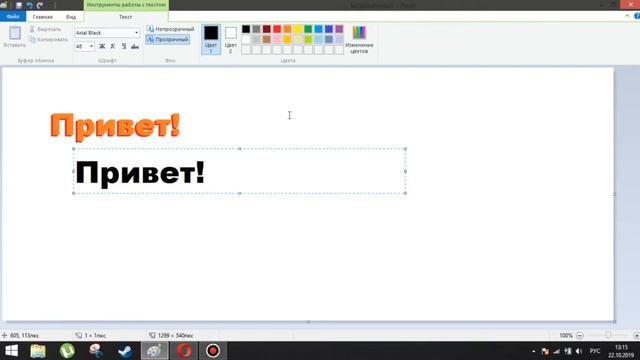Open the Arial Black font family dropdown
Image resolution: width=640 pixels, height=360 pixels.
pos(136,33)
